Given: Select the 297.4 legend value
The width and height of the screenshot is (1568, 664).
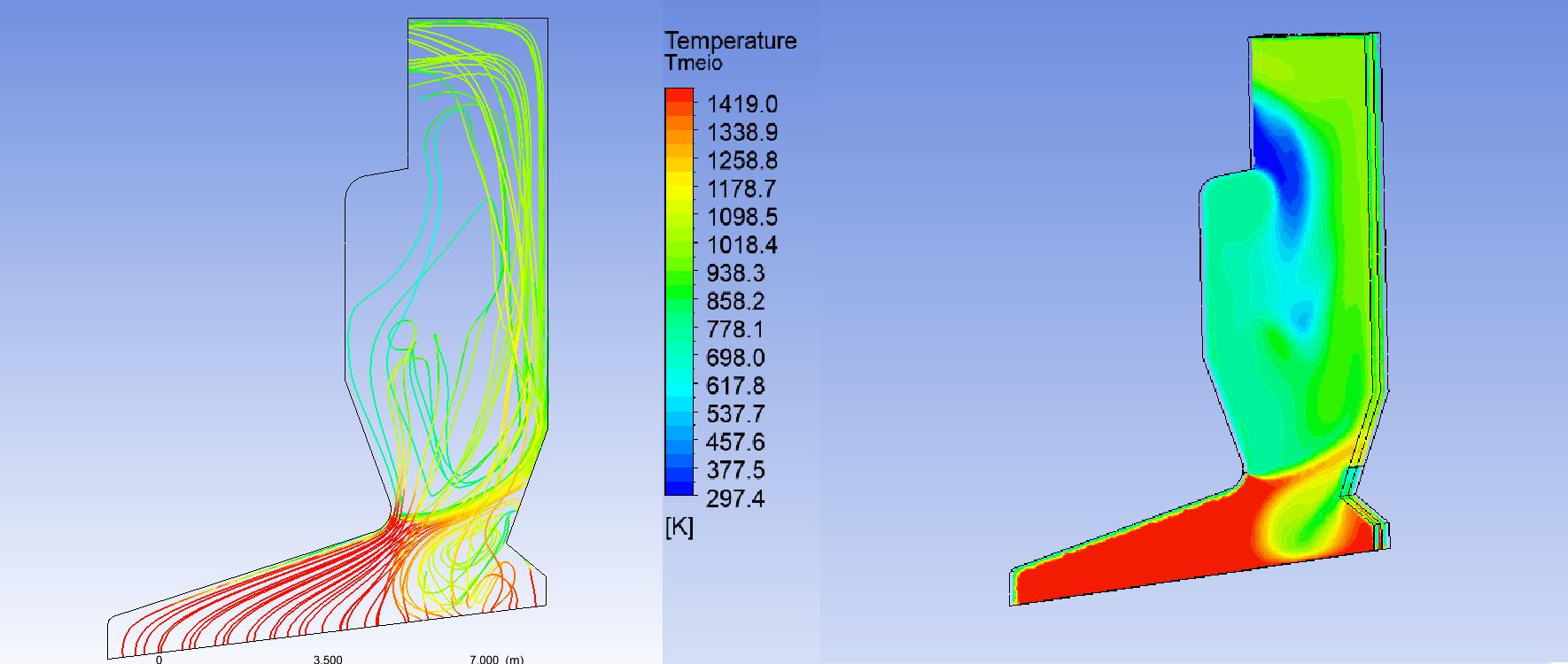Looking at the screenshot, I should pyautogui.click(x=735, y=499).
